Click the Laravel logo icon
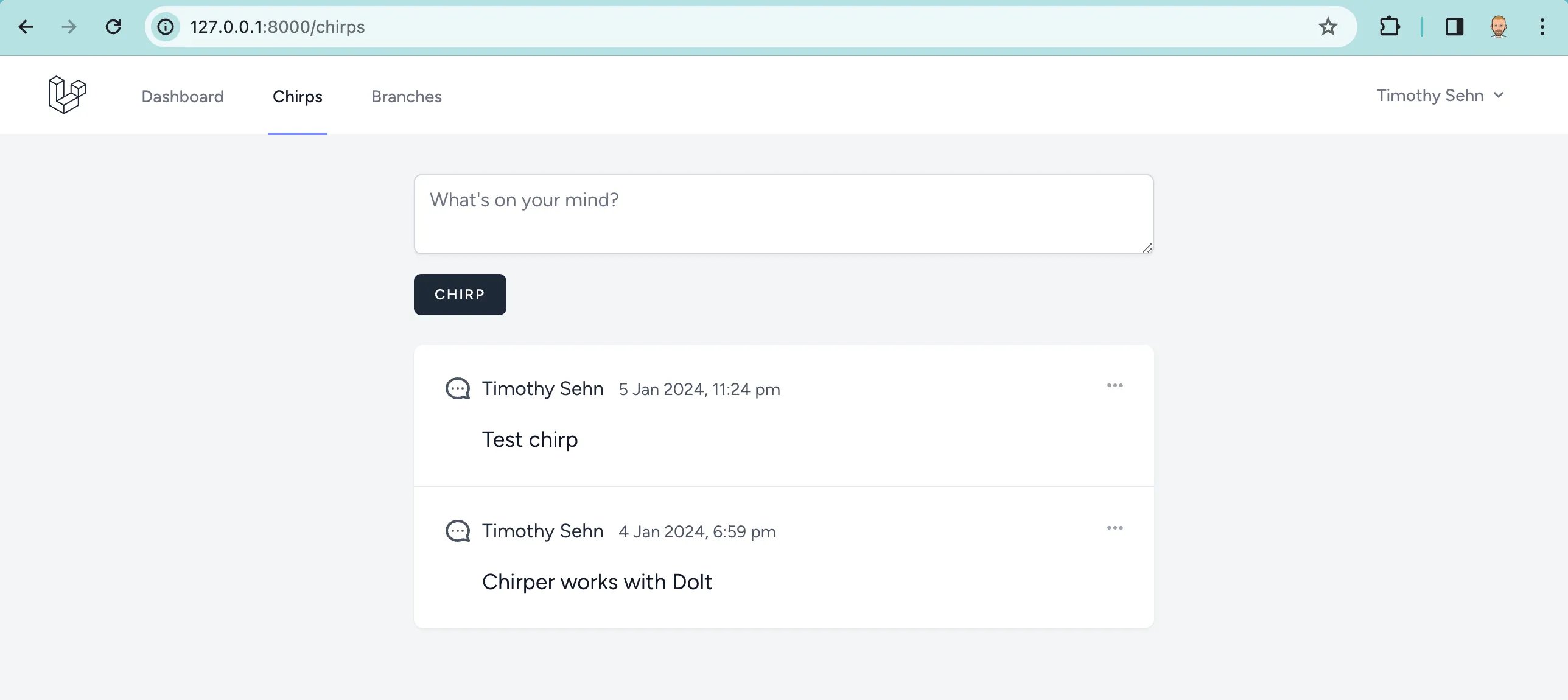1568x700 pixels. pos(67,95)
